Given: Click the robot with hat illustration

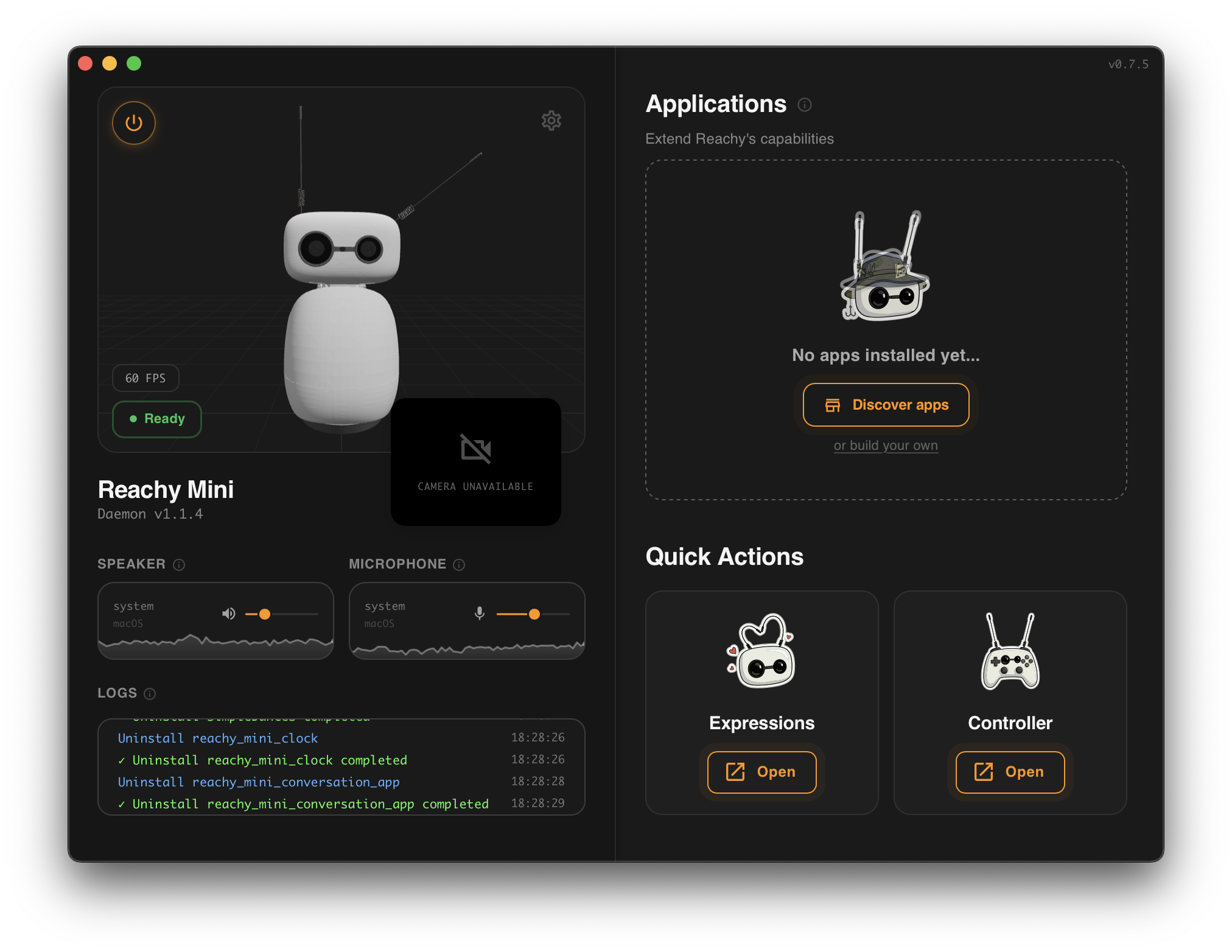Looking at the screenshot, I should [886, 265].
